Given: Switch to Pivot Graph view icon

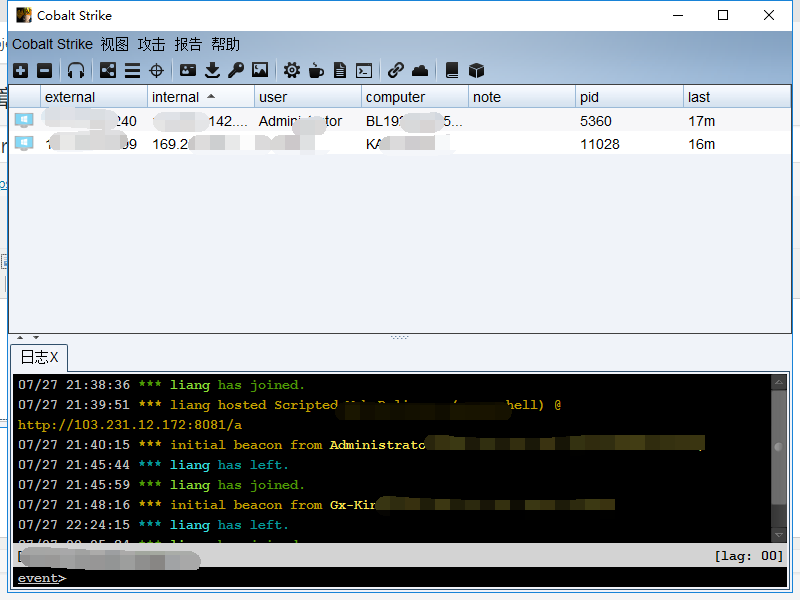Looking at the screenshot, I should 108,70.
